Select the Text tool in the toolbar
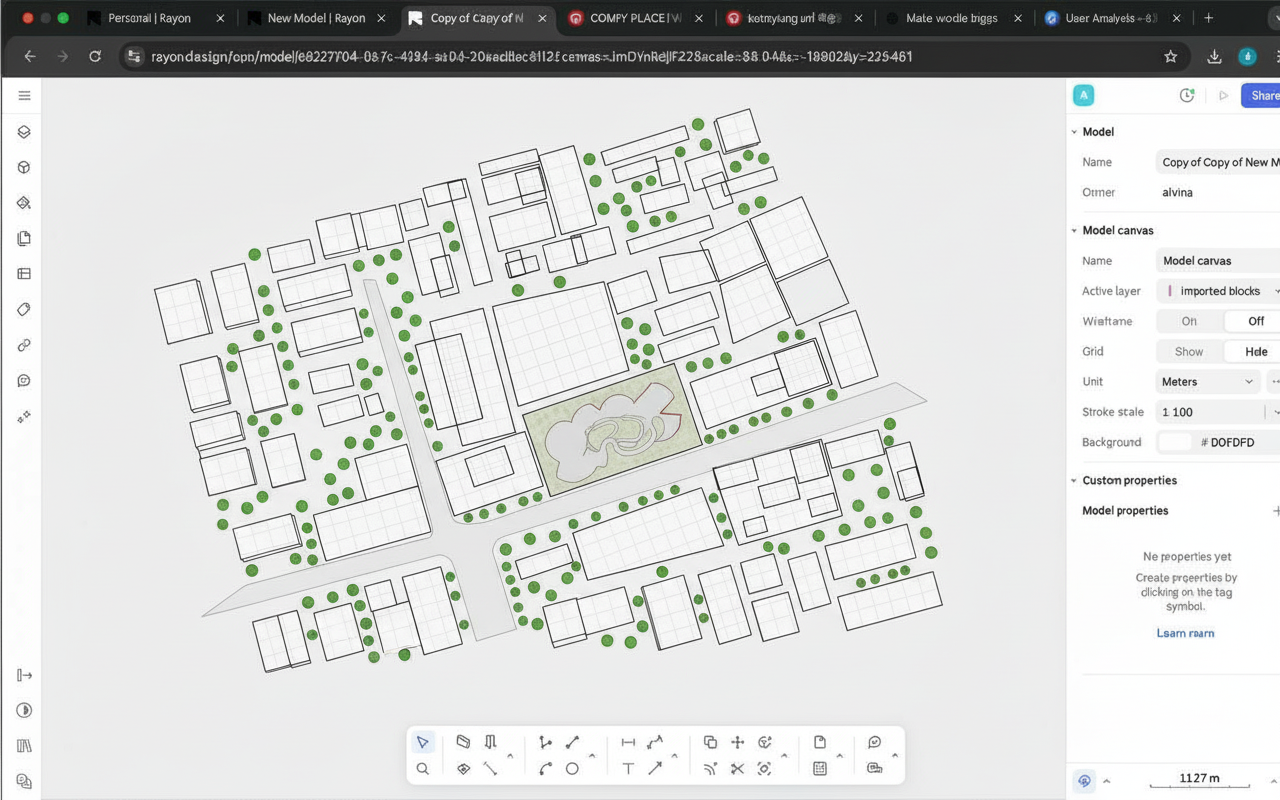The width and height of the screenshot is (1280, 800). 628,768
